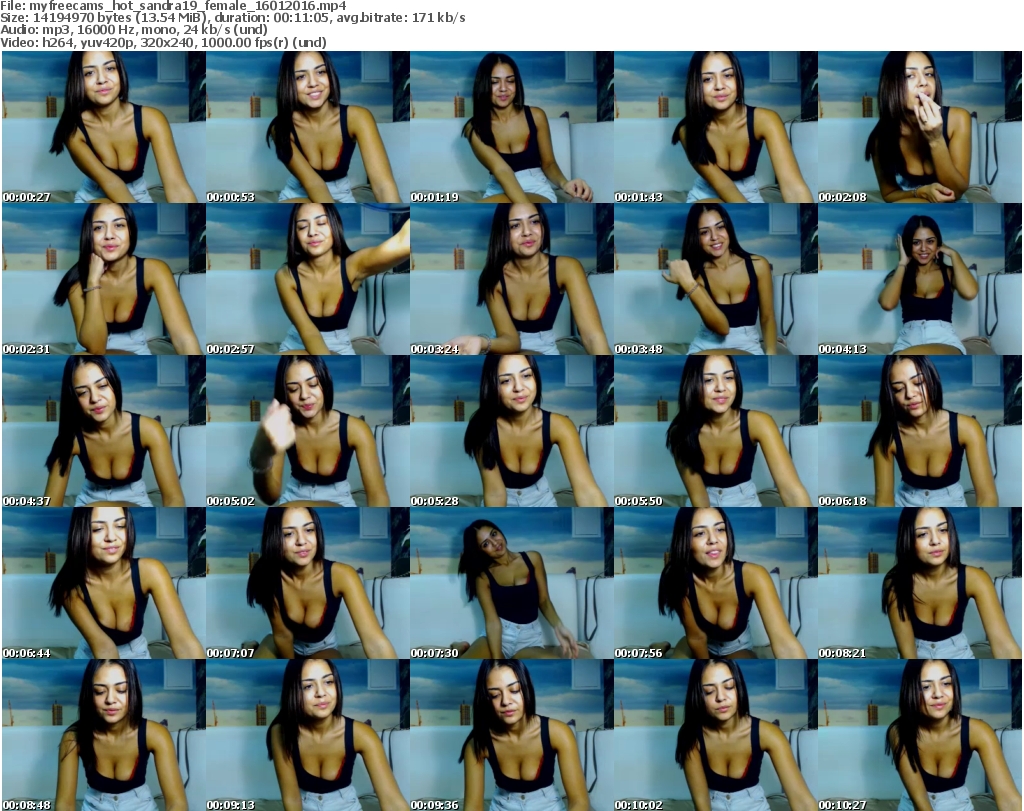Click the thumbnail stamped 00:01:19

point(512,127)
